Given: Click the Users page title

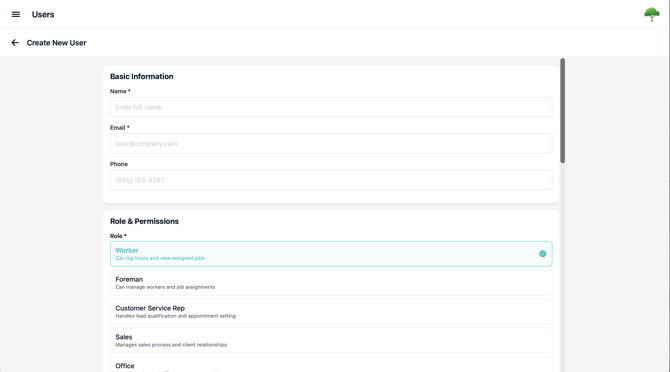Looking at the screenshot, I should point(43,15).
